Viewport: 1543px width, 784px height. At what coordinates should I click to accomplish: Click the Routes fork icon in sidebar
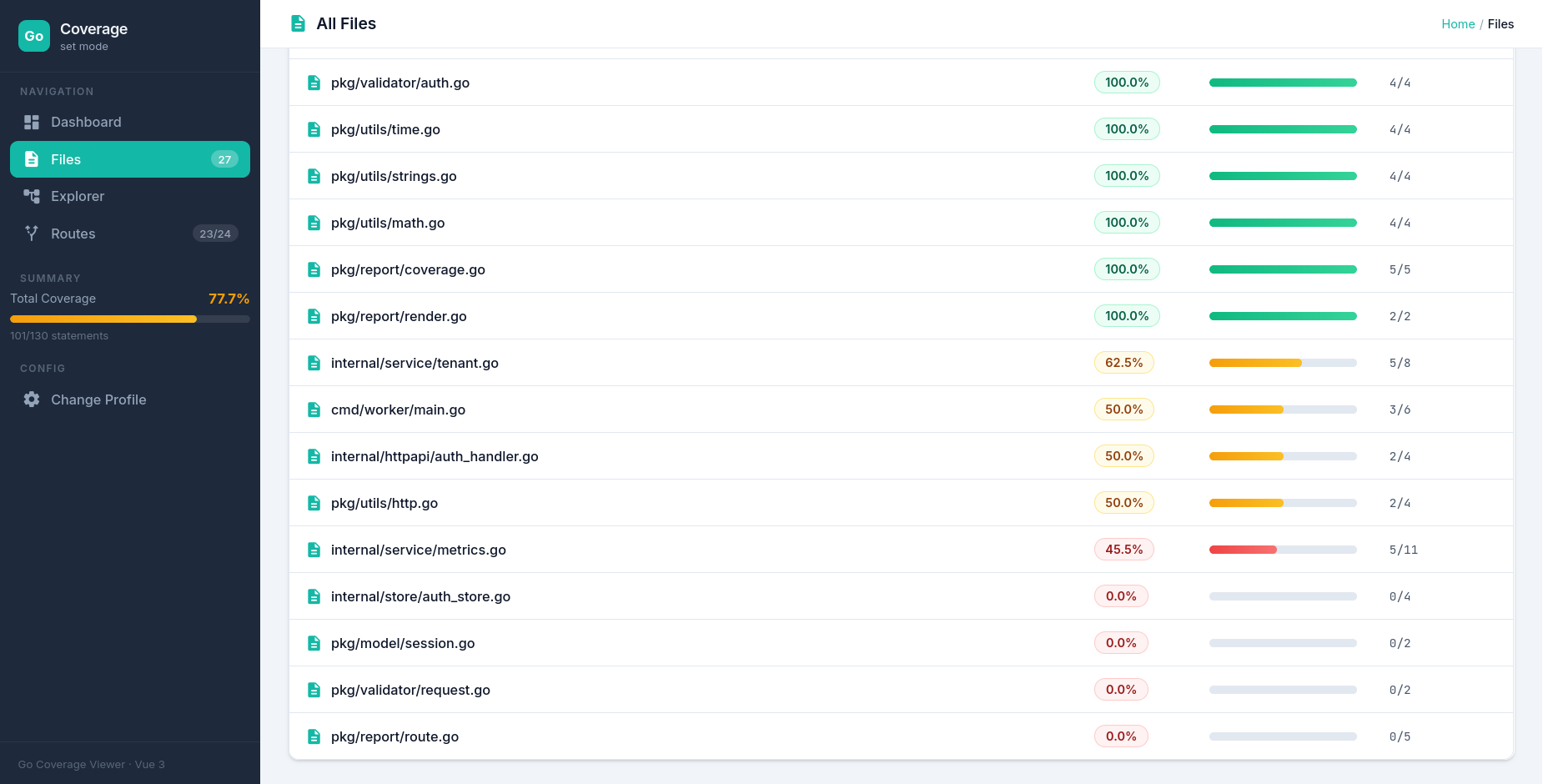coord(32,234)
